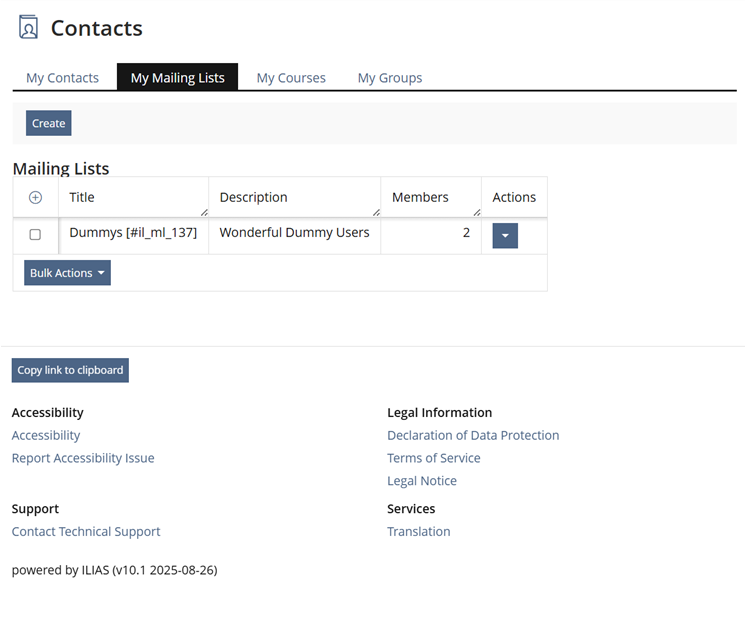Open the Accessibility link

point(46,435)
